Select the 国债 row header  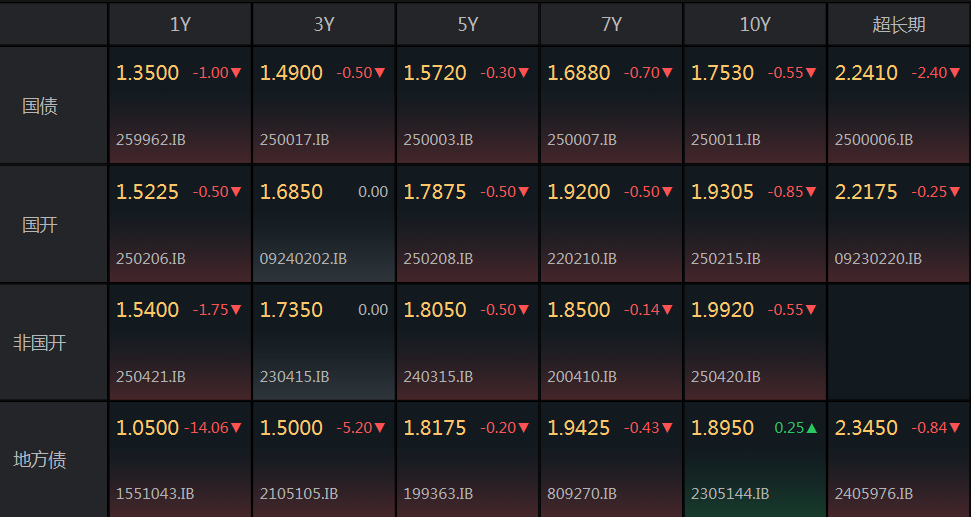(40, 105)
